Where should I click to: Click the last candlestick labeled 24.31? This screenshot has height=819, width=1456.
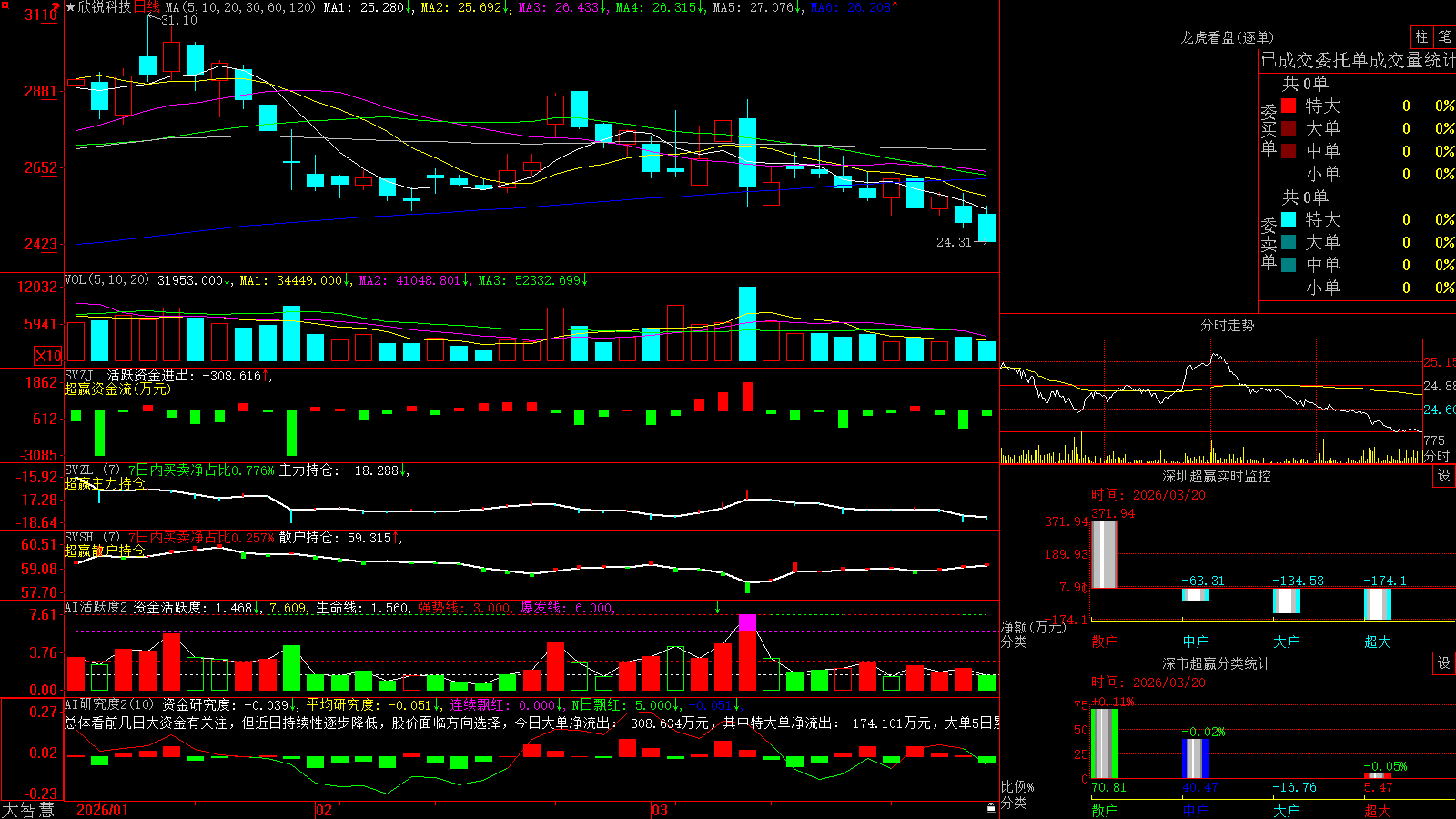(986, 227)
